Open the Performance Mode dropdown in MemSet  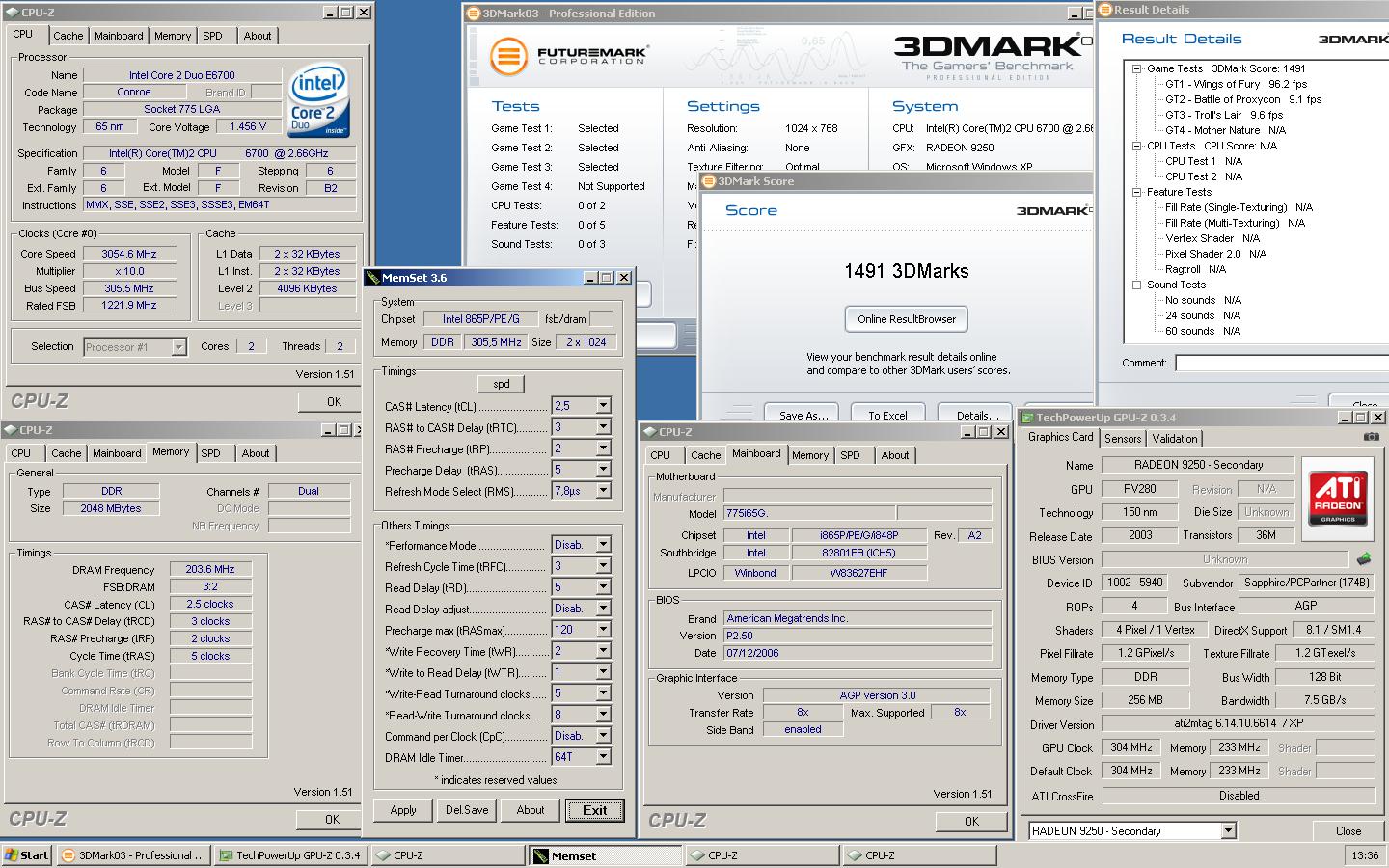click(603, 545)
